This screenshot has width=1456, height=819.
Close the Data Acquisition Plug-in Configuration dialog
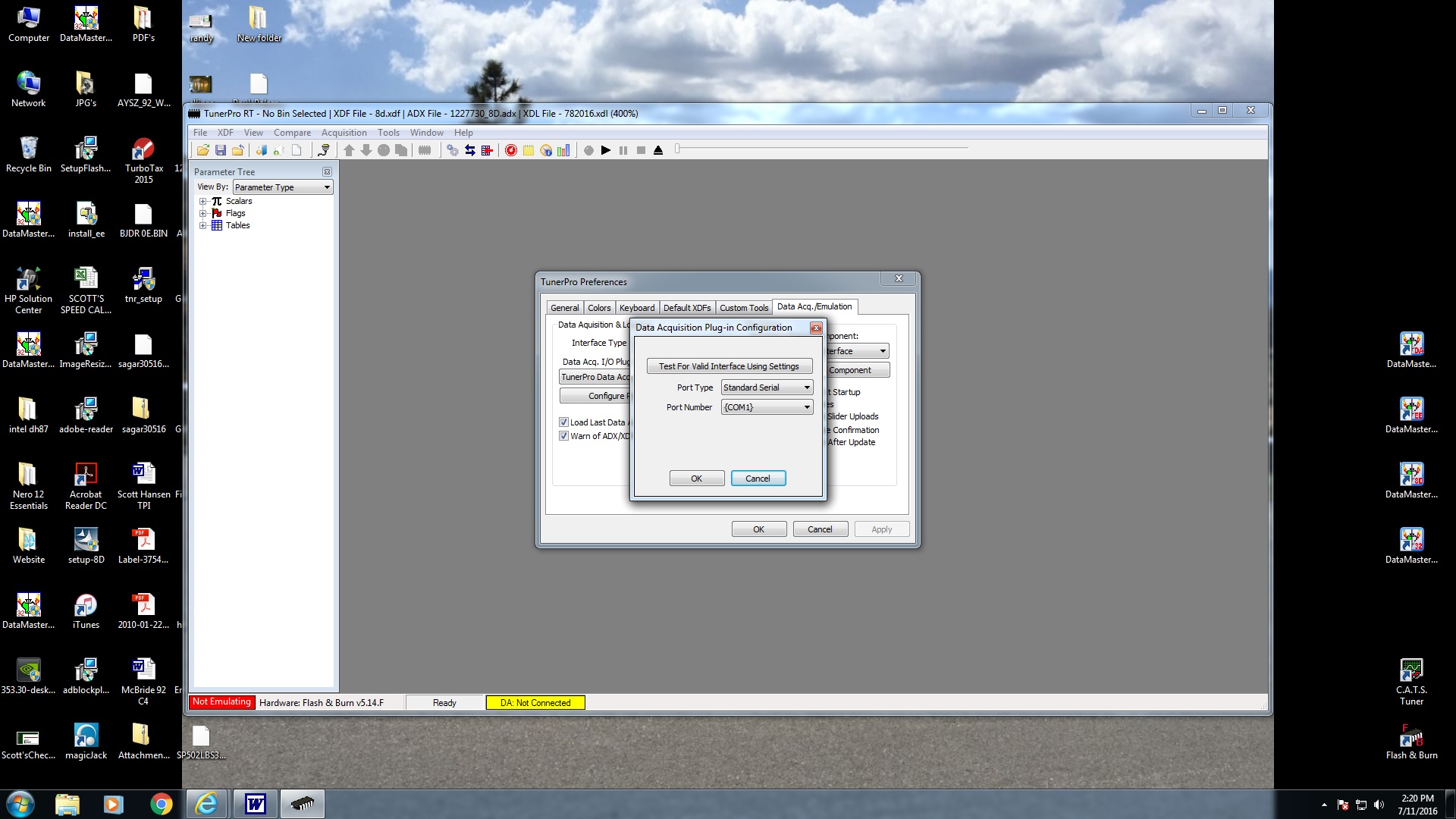816,328
